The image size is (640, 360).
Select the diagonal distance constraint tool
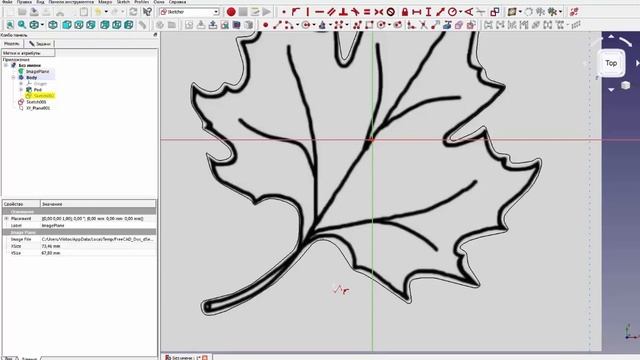[440, 12]
